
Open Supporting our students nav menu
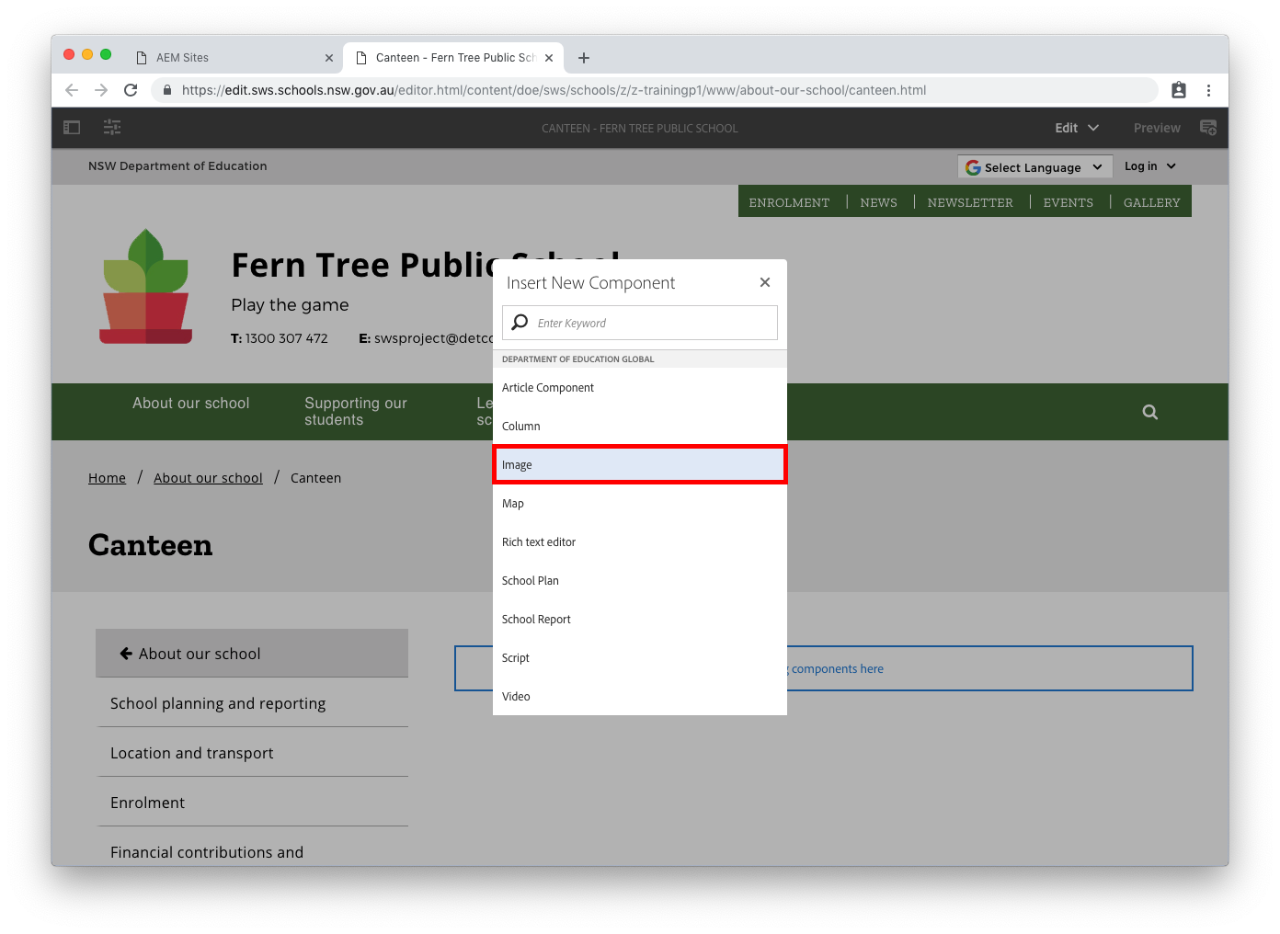click(356, 411)
